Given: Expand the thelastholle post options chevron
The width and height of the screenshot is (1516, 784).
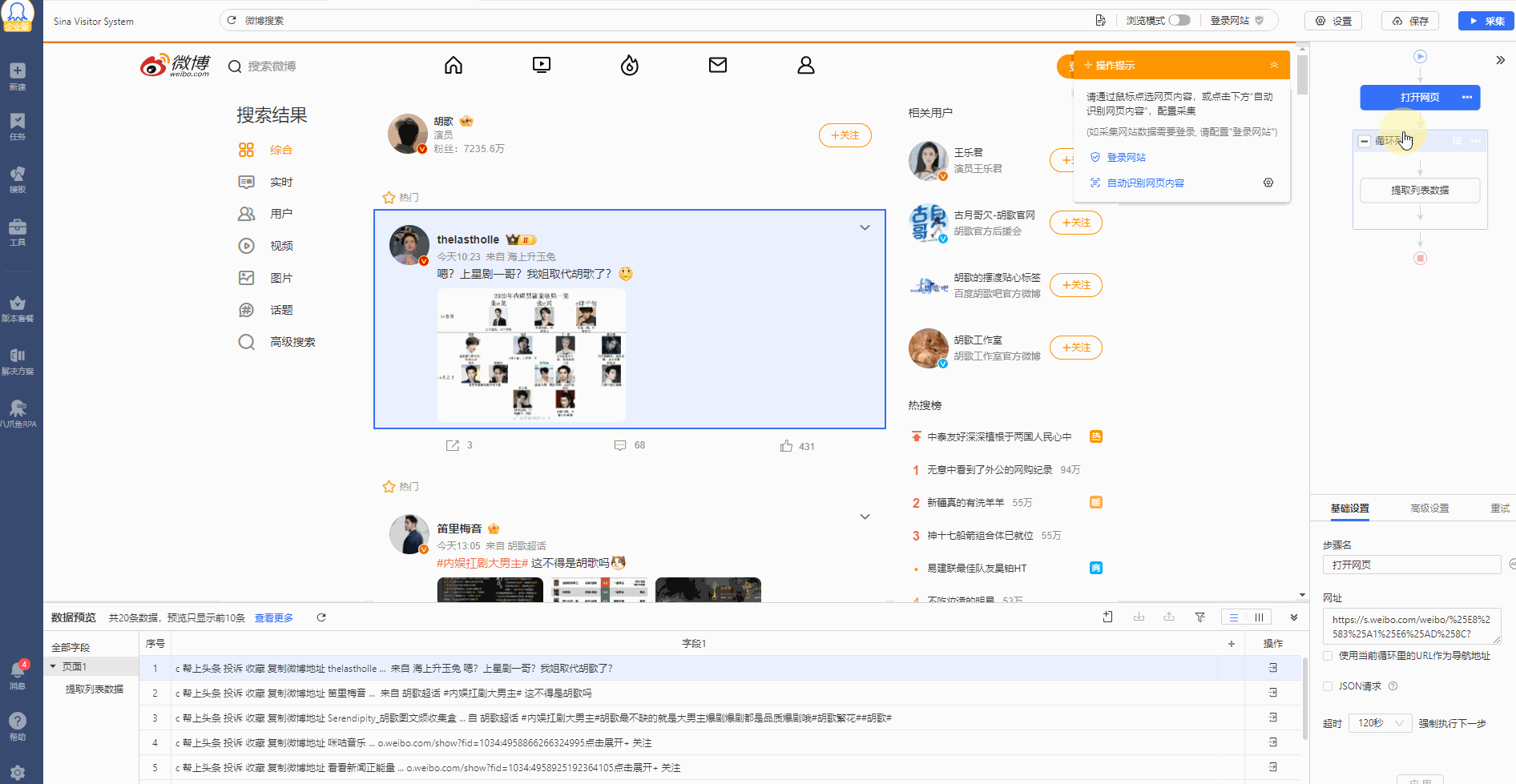Looking at the screenshot, I should point(865,227).
